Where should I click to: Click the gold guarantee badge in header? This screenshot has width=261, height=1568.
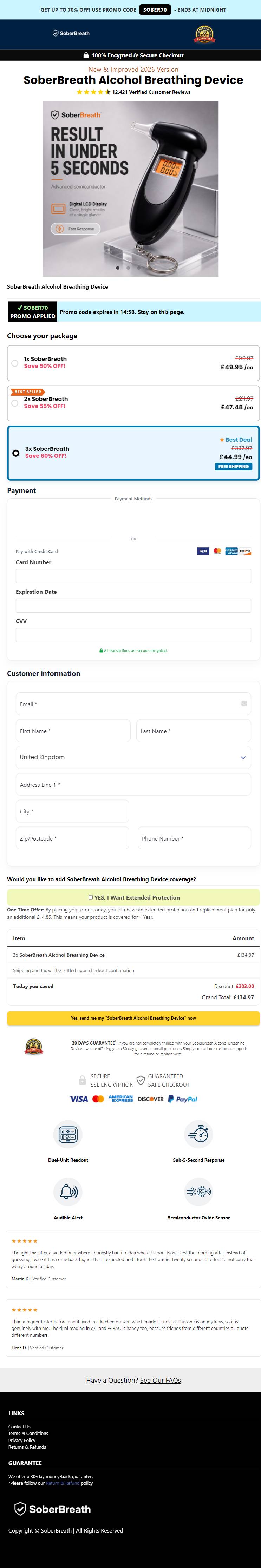click(x=204, y=34)
